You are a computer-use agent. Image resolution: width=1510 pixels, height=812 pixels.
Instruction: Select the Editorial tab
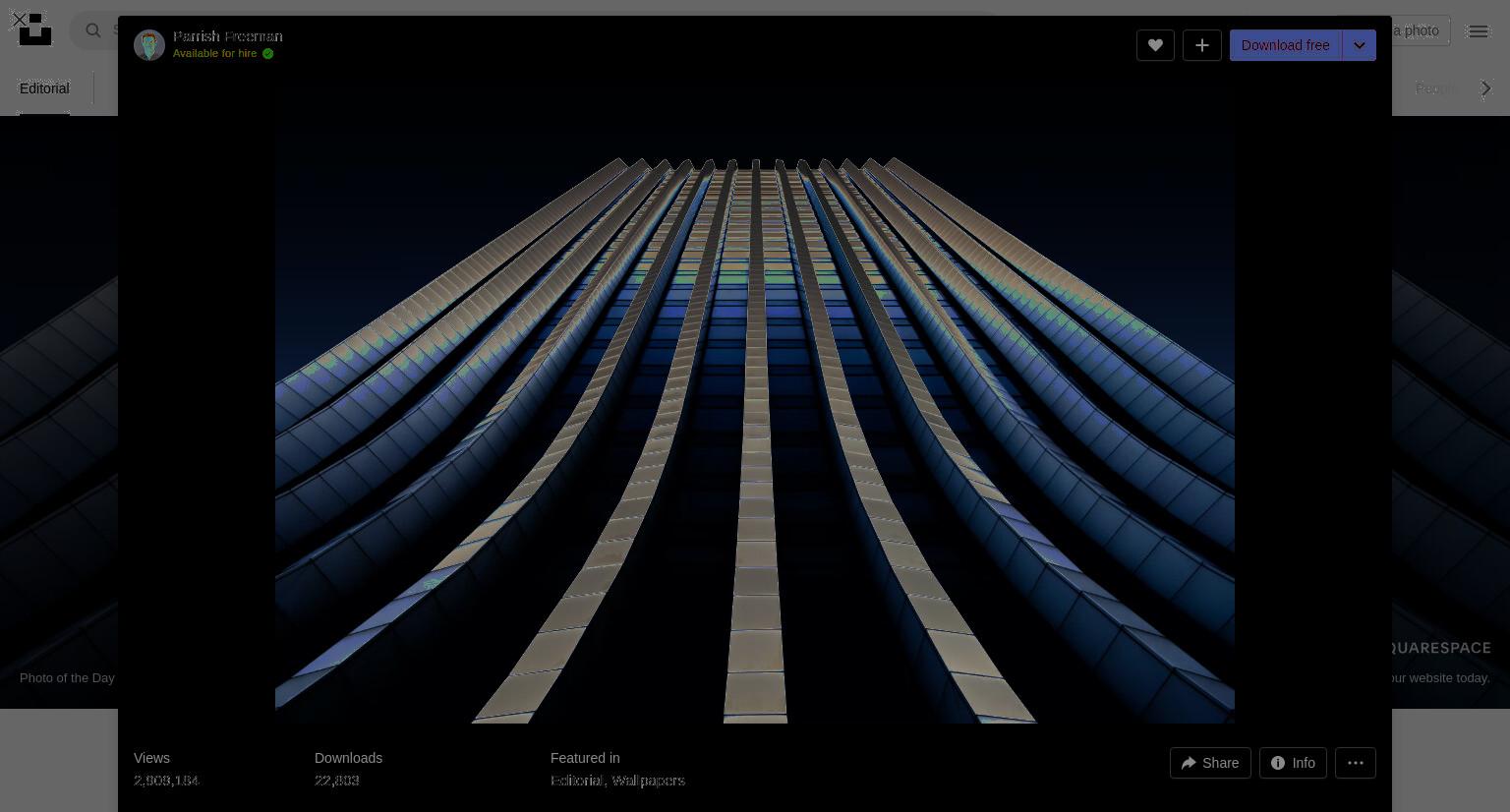(x=44, y=88)
